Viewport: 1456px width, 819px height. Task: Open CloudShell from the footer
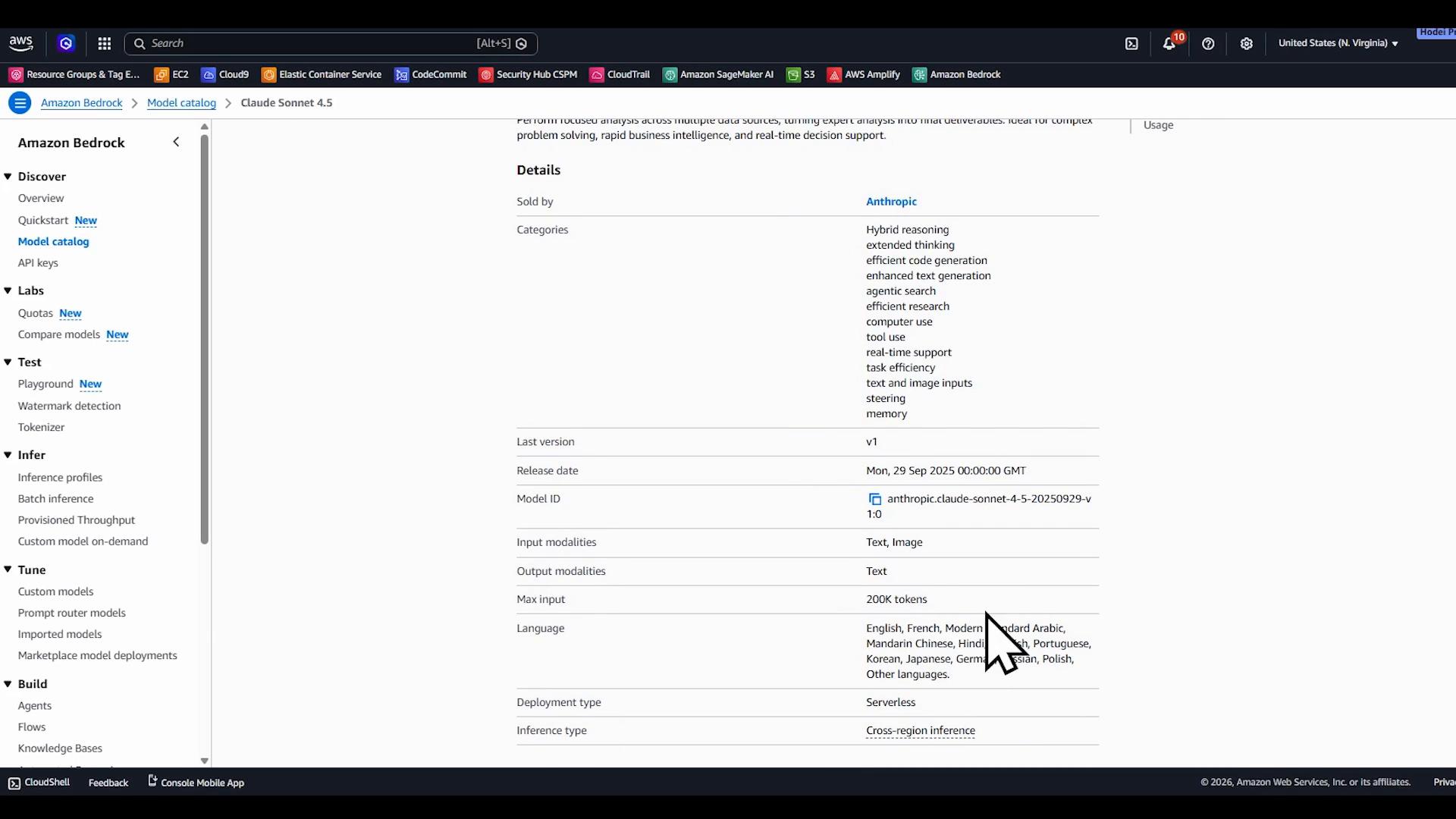[x=39, y=783]
